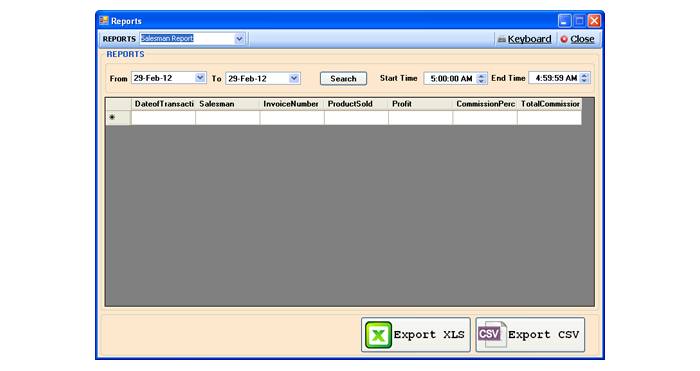This screenshot has width=700, height=371.
Task: Click the green Excel icon for Export XLS
Action: (379, 335)
